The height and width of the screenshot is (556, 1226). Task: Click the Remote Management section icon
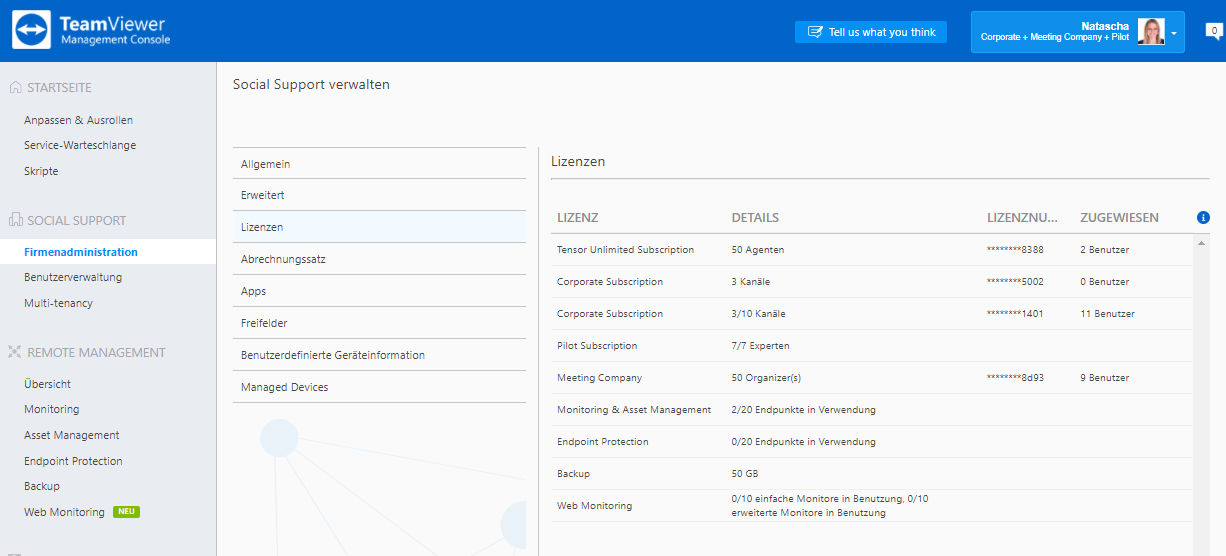coord(15,352)
